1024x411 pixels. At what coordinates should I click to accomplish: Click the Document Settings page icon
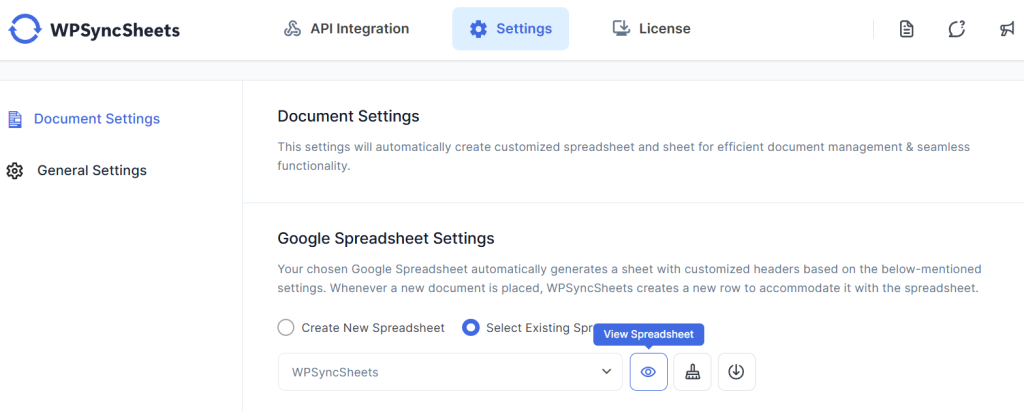pyautogui.click(x=14, y=120)
